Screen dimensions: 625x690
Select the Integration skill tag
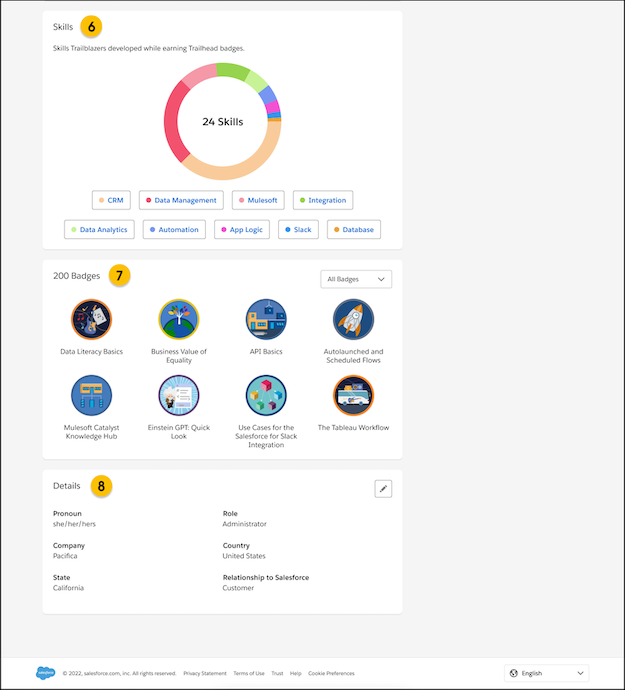tap(323, 200)
